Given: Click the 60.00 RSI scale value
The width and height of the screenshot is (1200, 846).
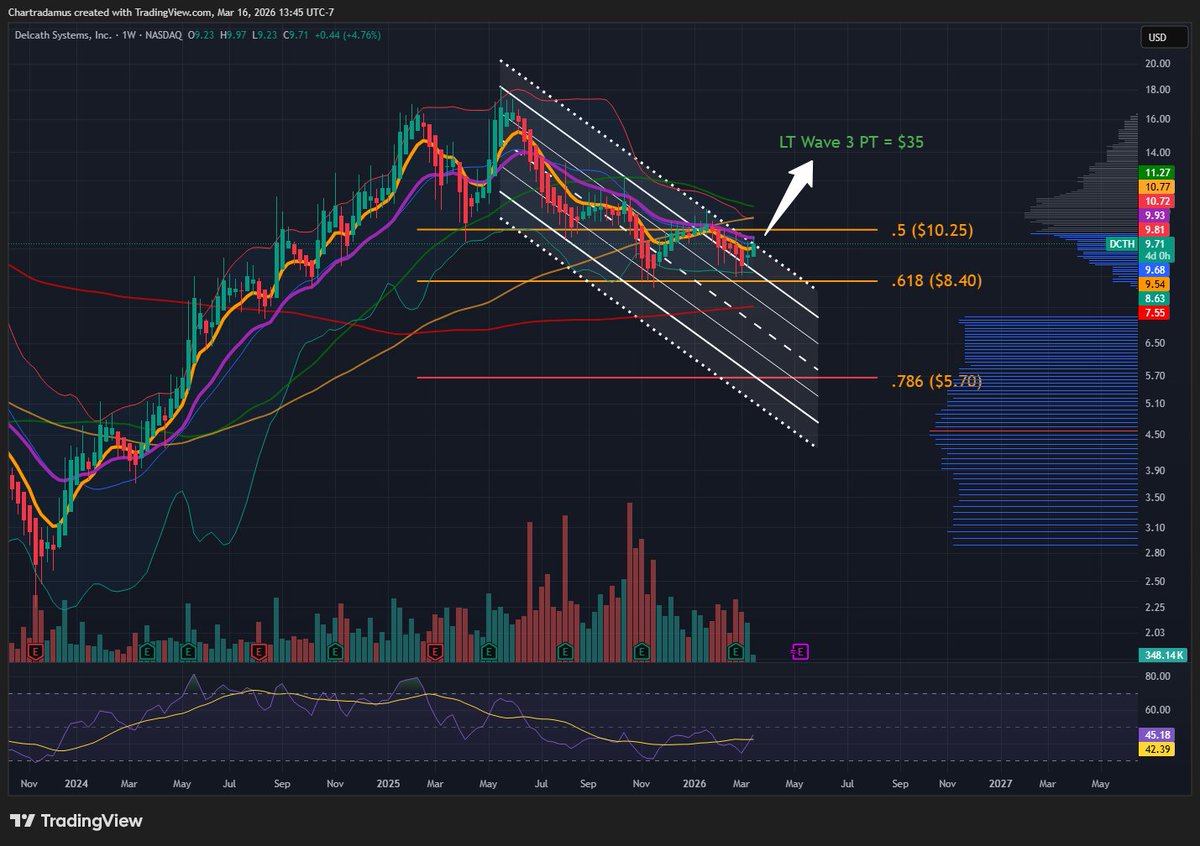Looking at the screenshot, I should (1158, 709).
